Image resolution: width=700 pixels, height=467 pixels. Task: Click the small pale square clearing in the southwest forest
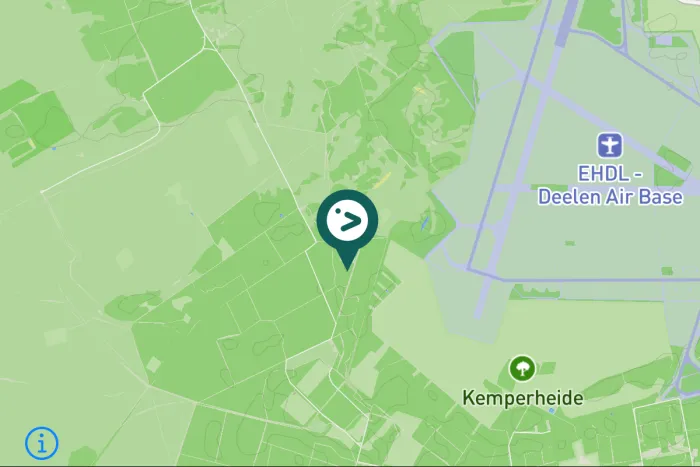[x=153, y=365]
